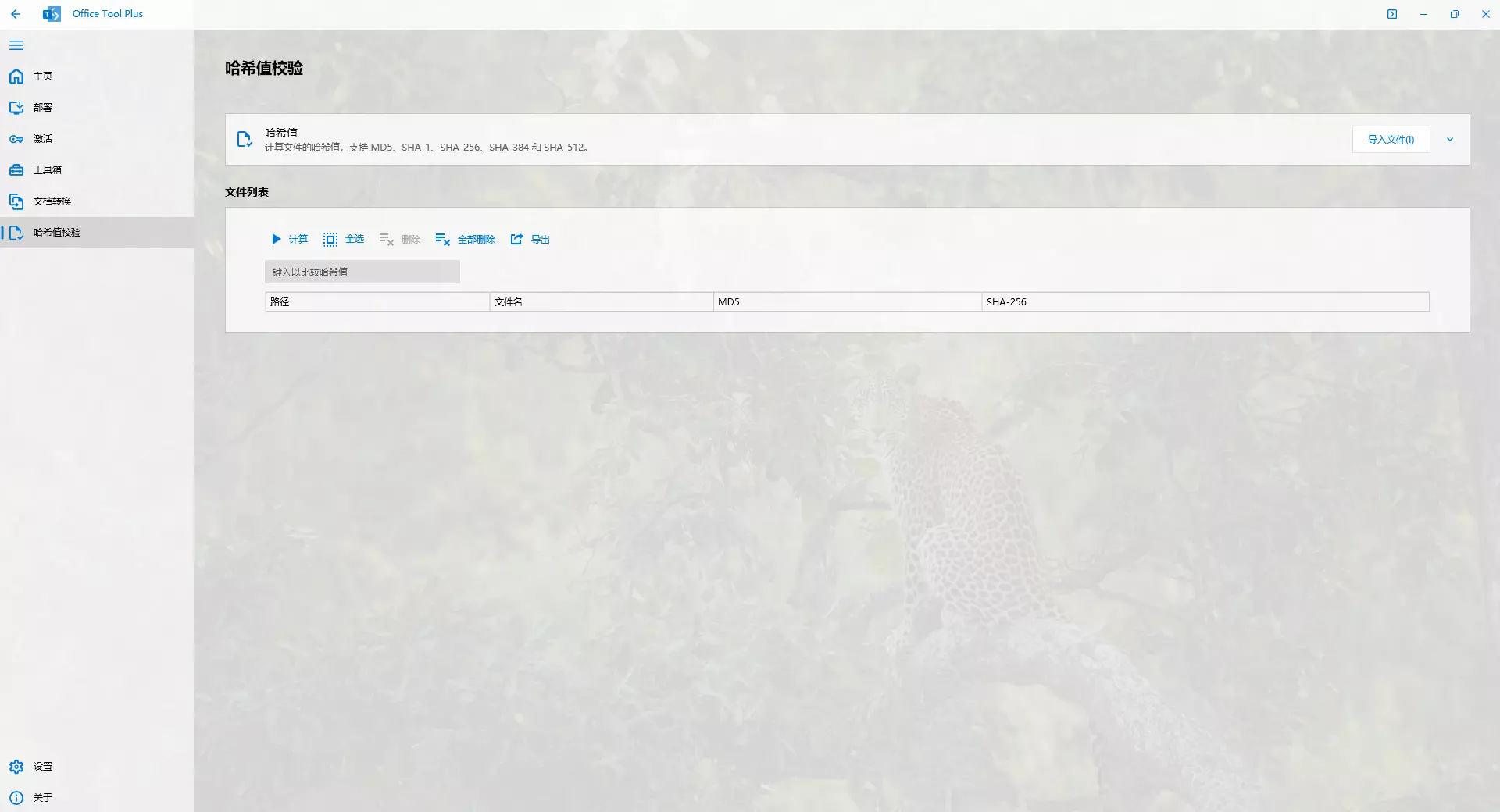Viewport: 1500px width, 812px height.
Task: Click the 激活 key icon
Action: point(16,139)
